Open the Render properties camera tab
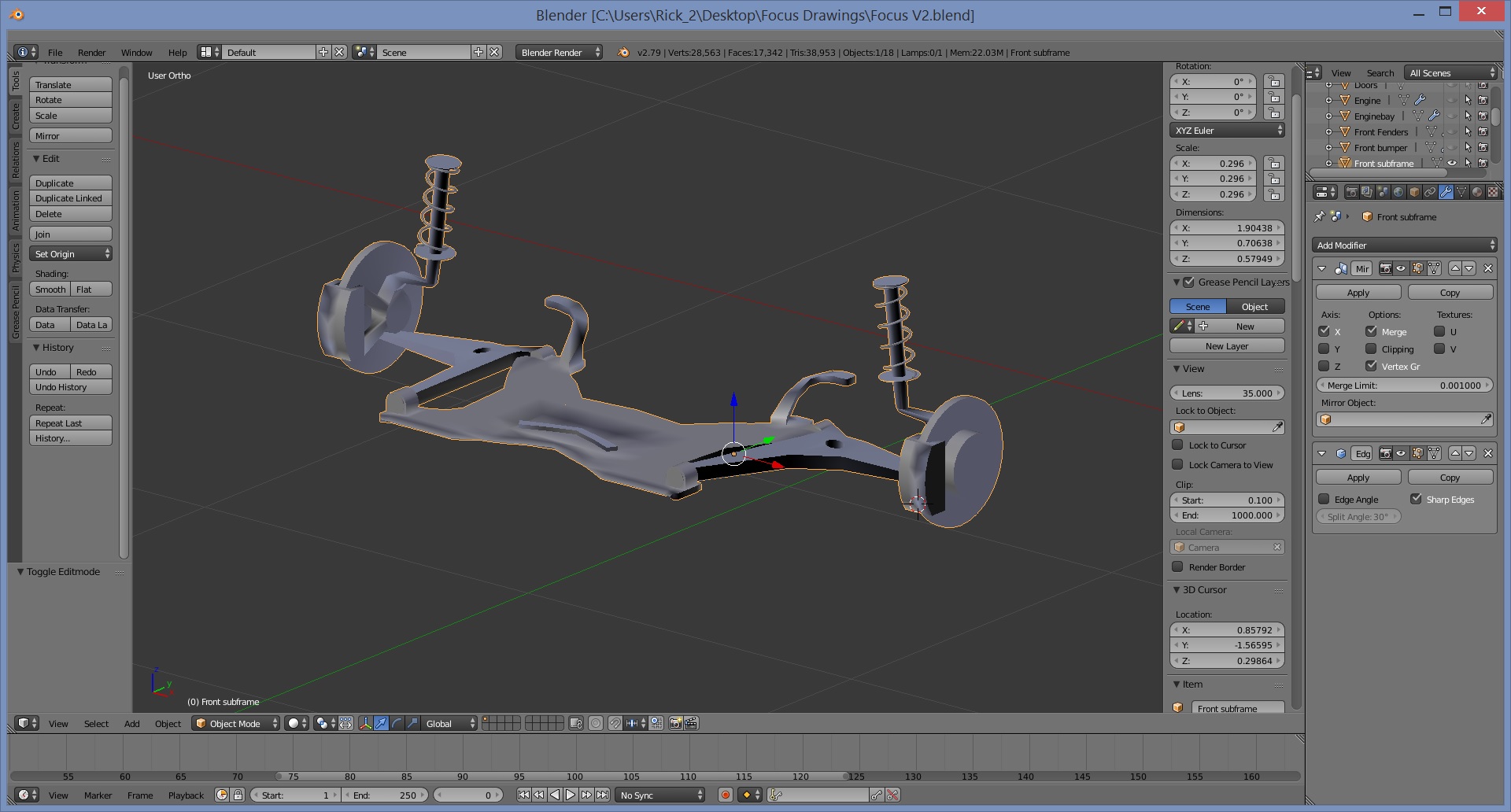 [x=1351, y=192]
